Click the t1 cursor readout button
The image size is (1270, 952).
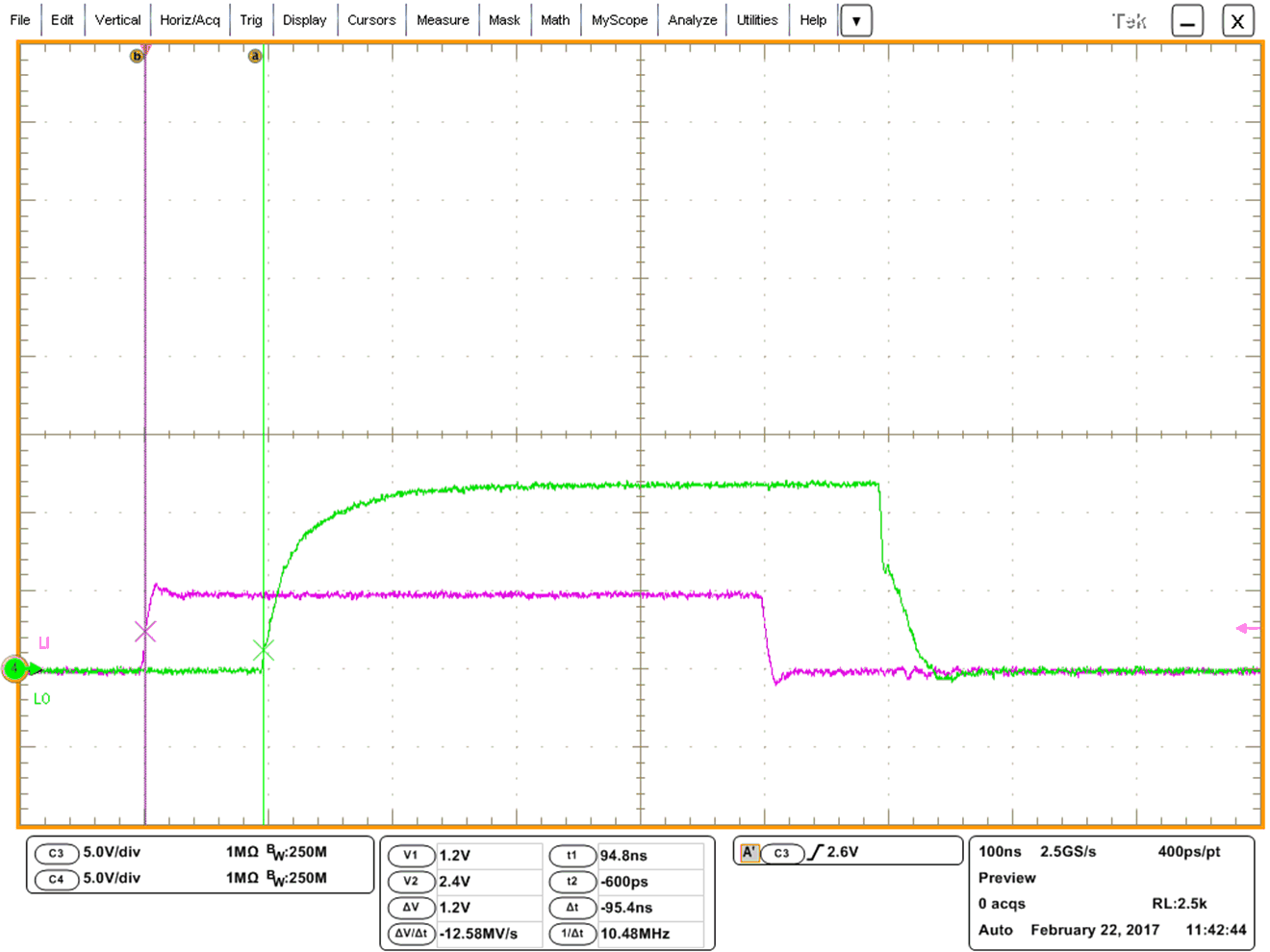(x=572, y=854)
